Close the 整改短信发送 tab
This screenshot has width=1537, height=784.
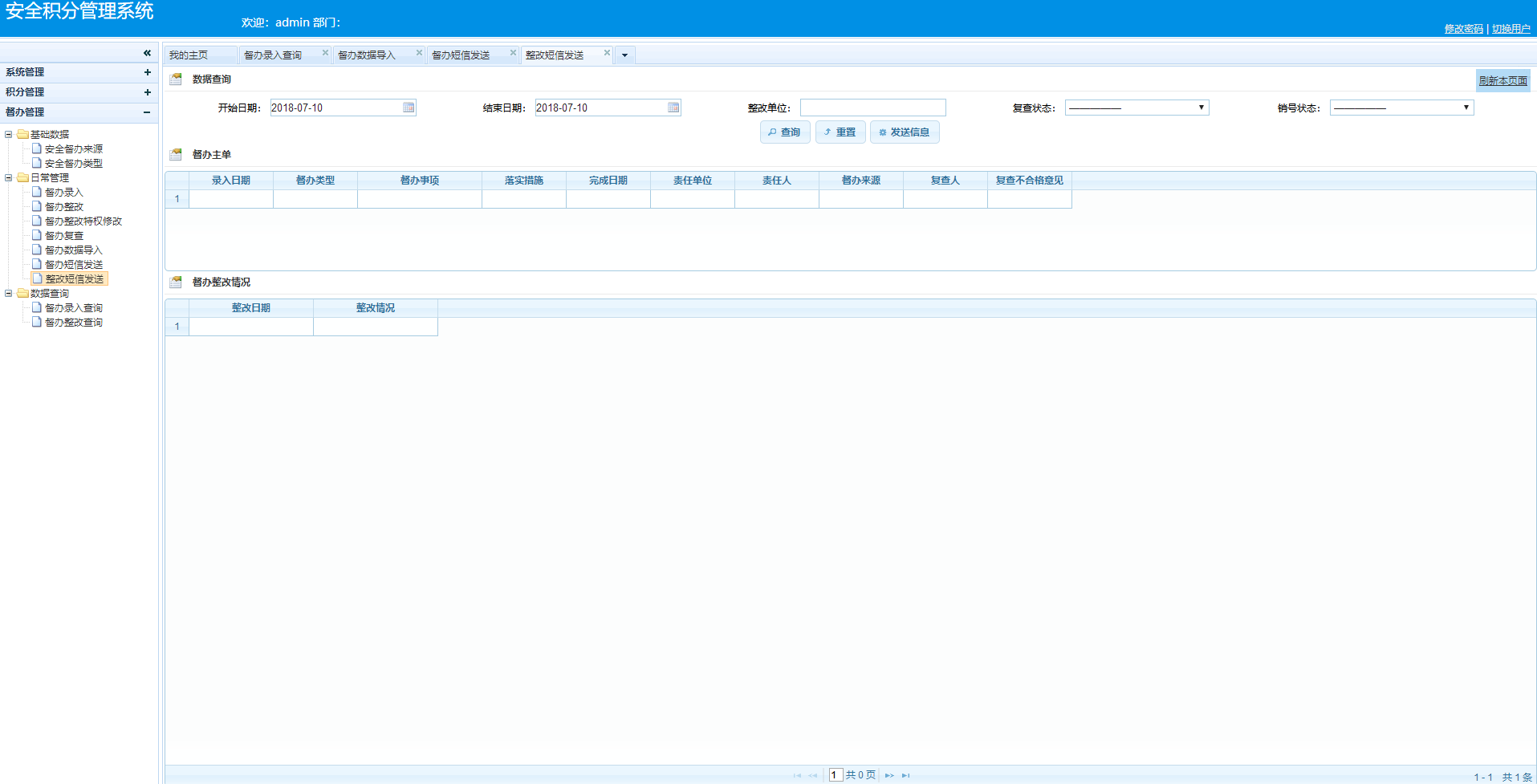607,53
